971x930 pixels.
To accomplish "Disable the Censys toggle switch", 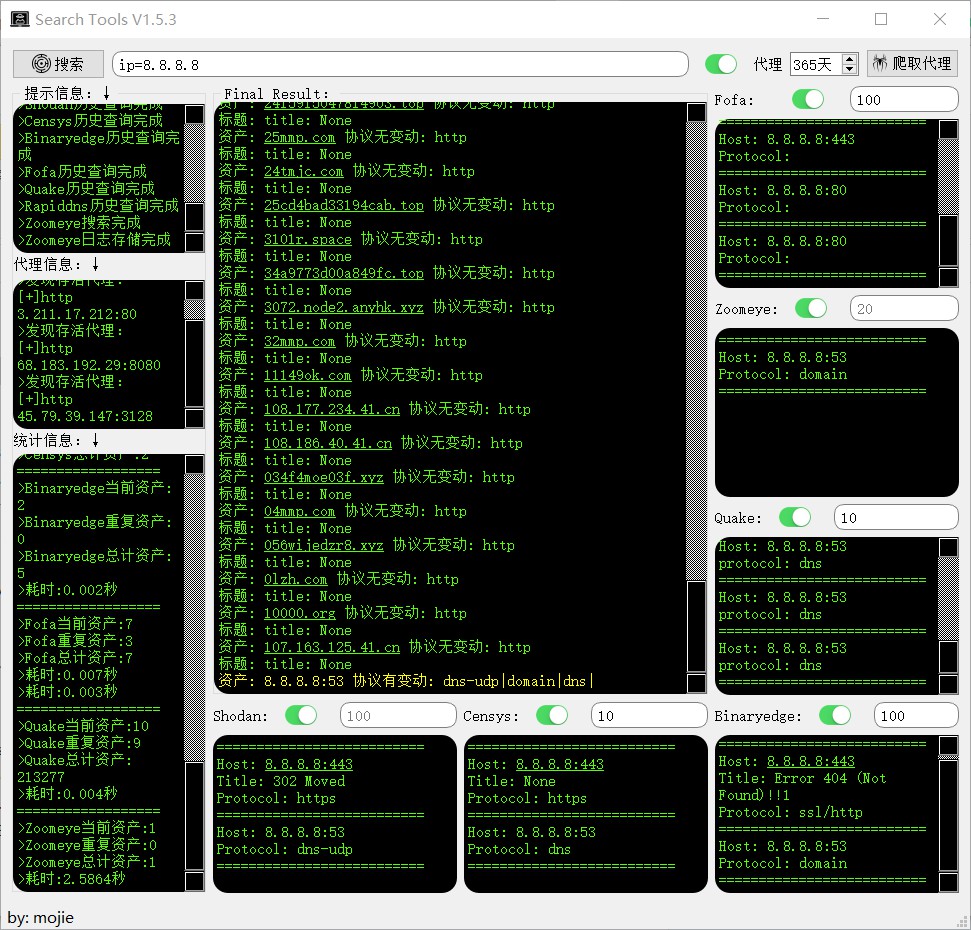I will (551, 715).
